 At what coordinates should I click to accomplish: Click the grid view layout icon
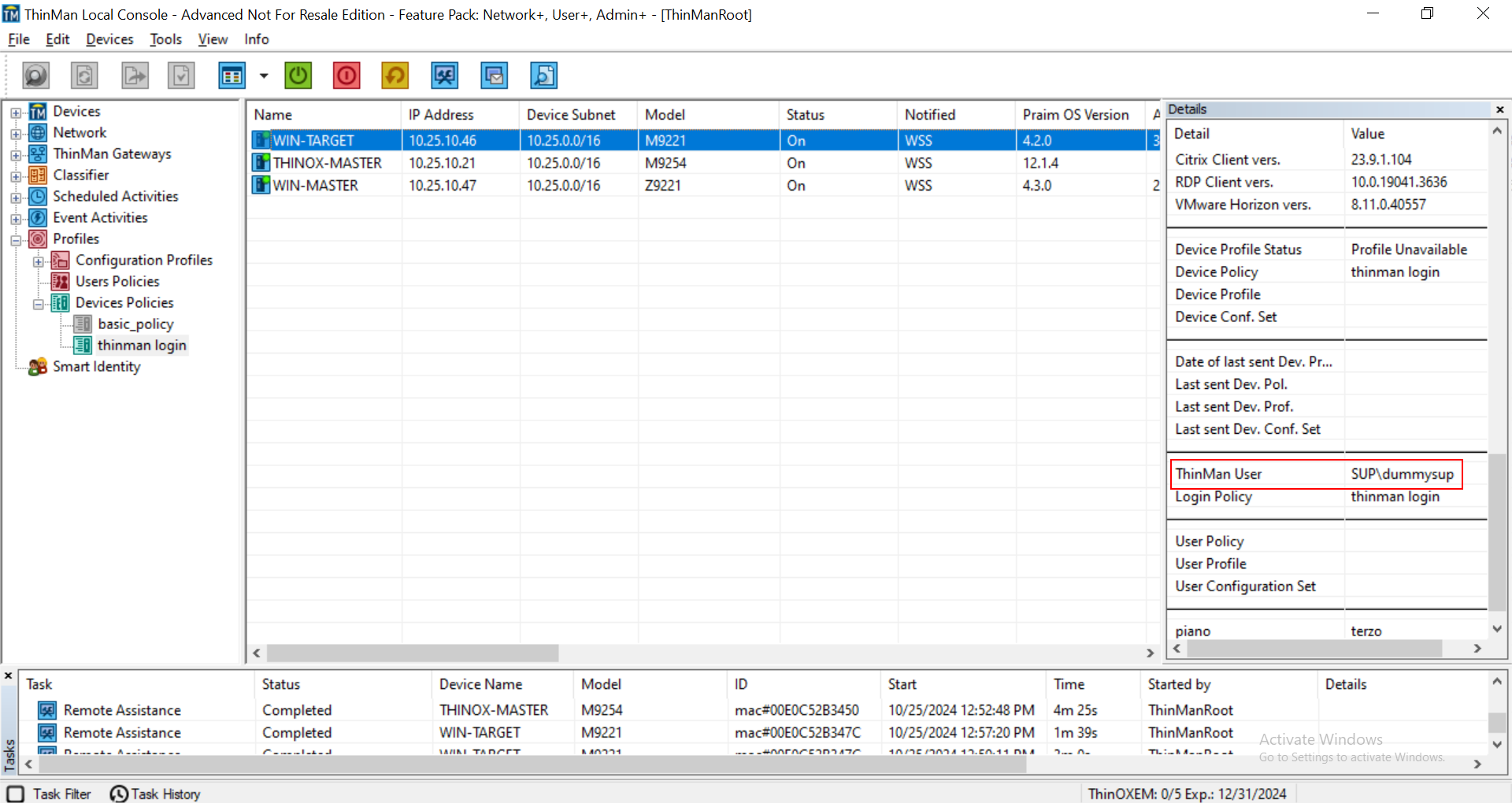click(232, 76)
